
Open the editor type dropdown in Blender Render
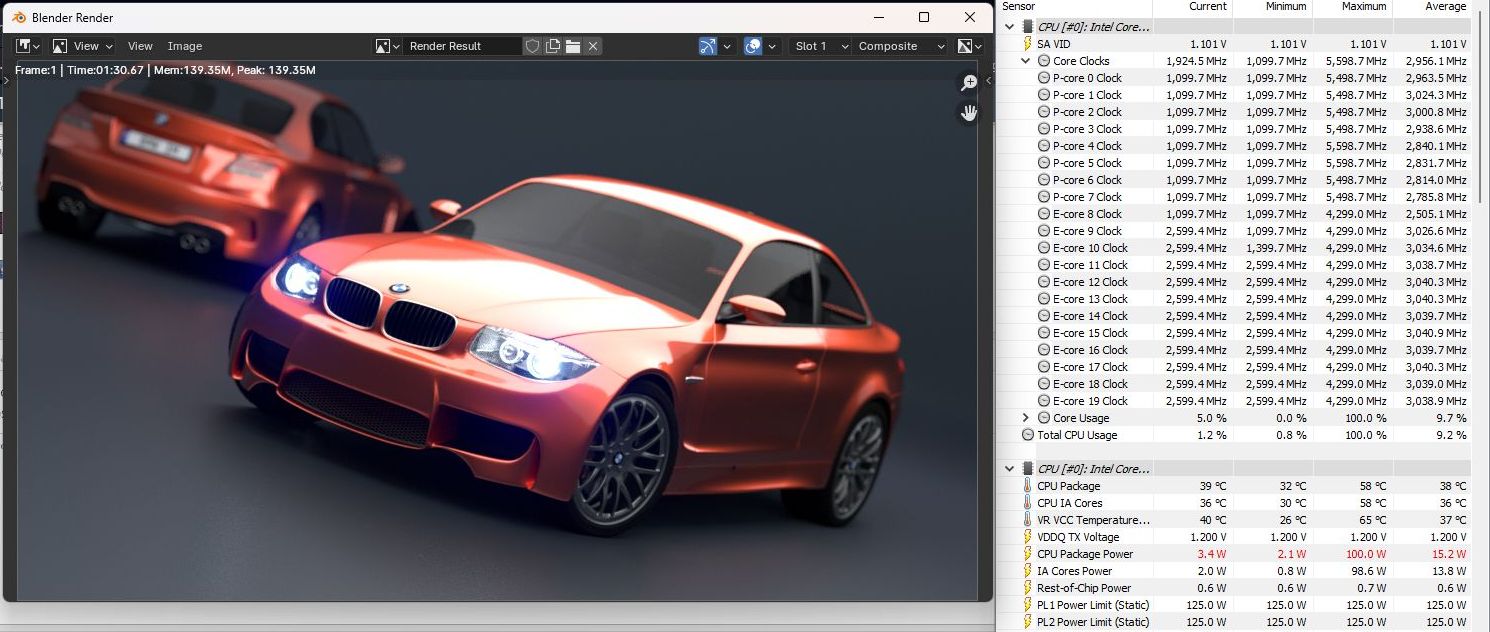tap(28, 46)
